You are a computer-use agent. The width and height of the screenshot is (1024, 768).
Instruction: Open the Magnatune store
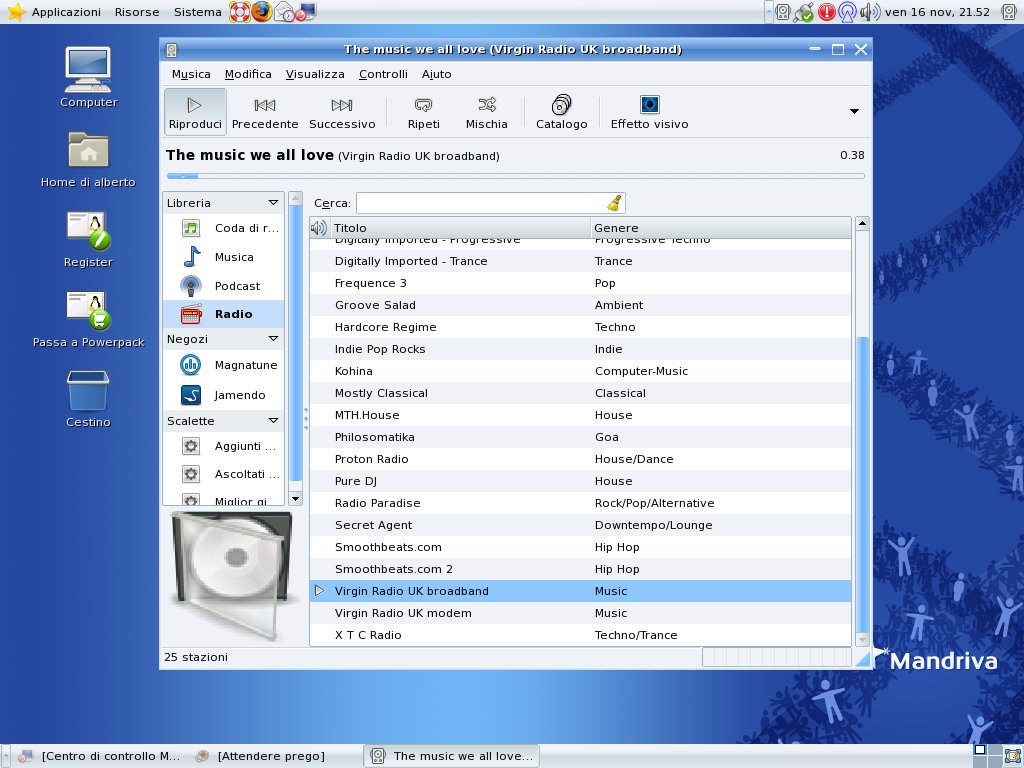coord(224,364)
